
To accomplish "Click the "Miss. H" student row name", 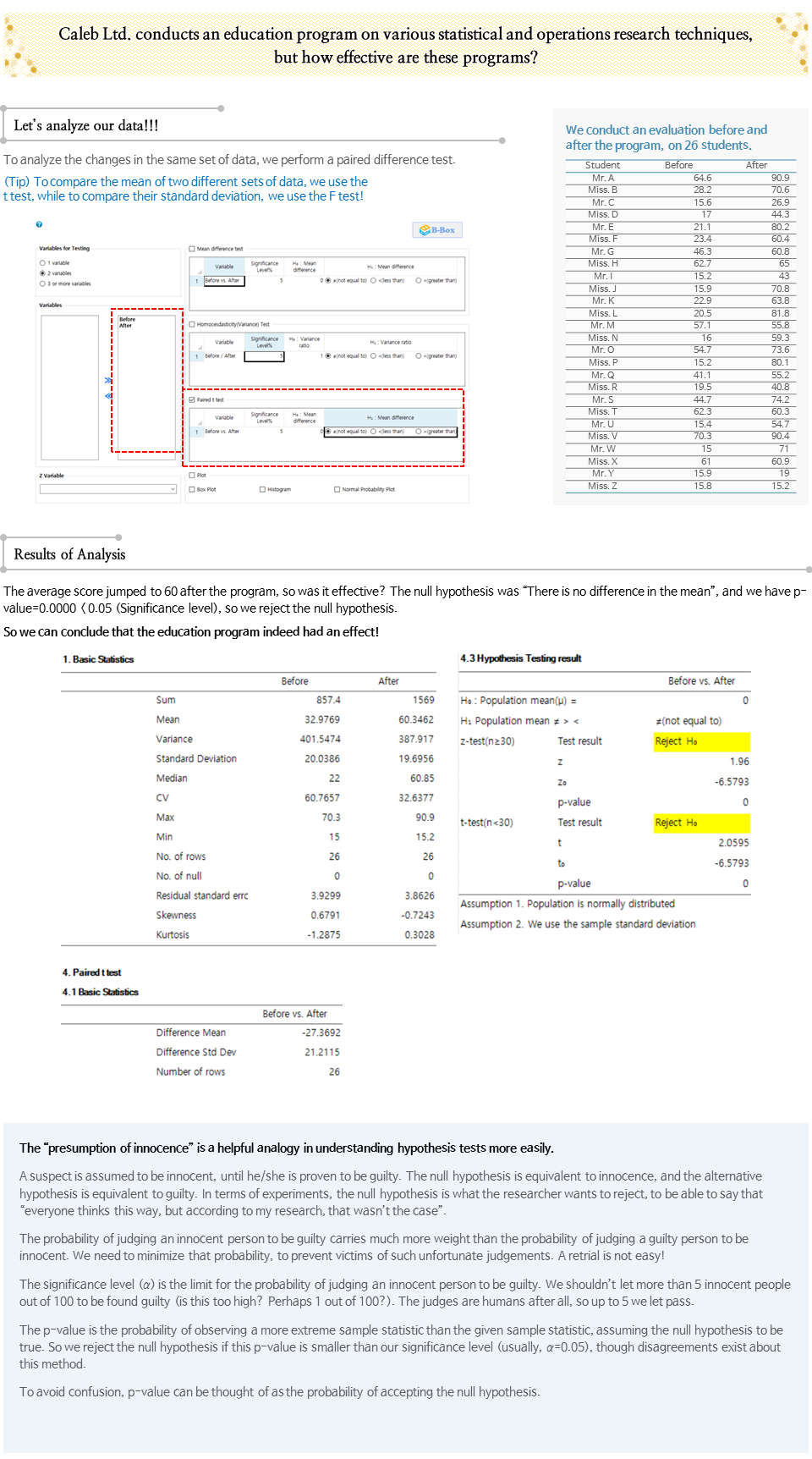I will pos(603,263).
